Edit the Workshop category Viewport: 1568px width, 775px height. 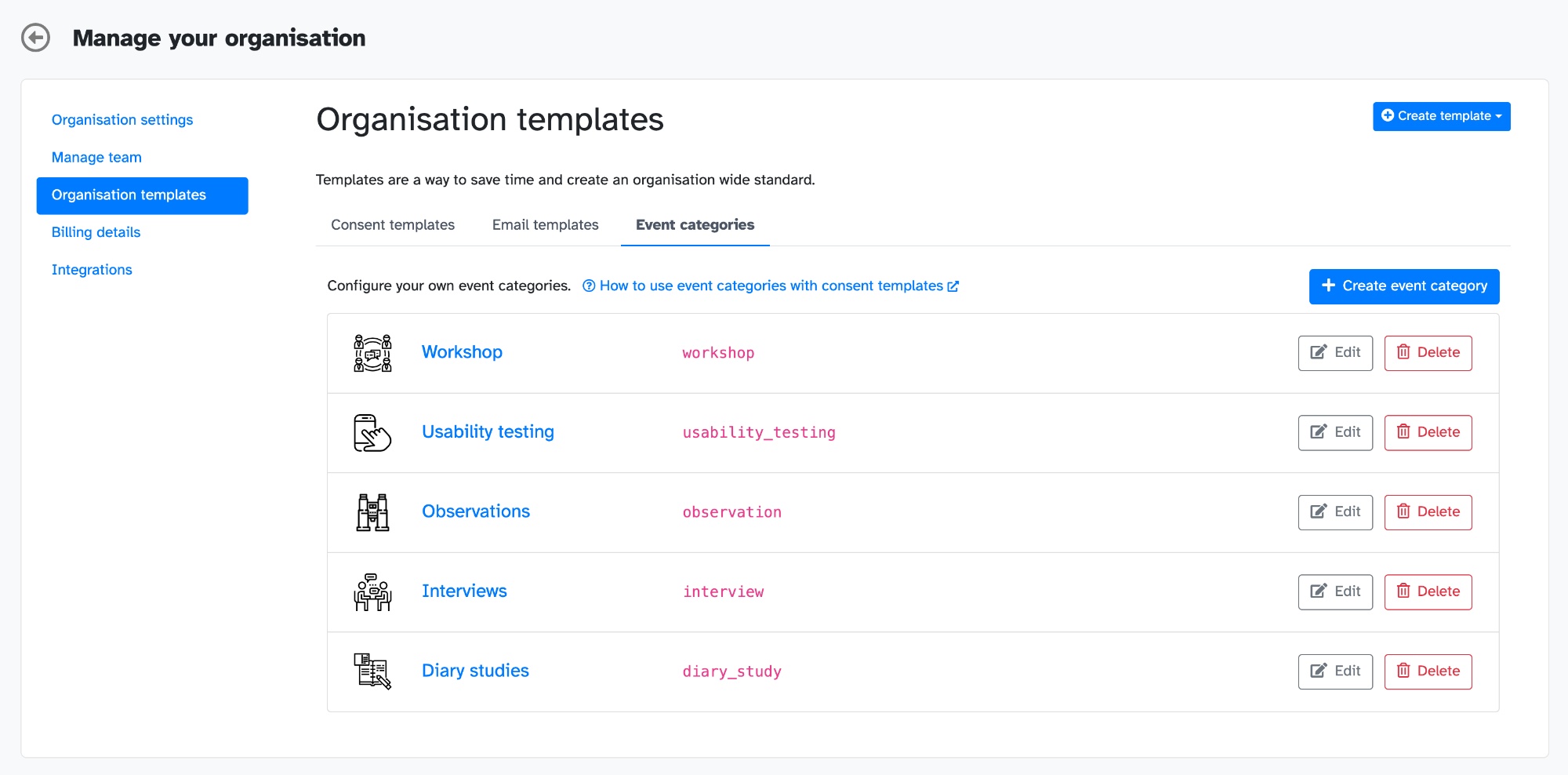click(1335, 353)
